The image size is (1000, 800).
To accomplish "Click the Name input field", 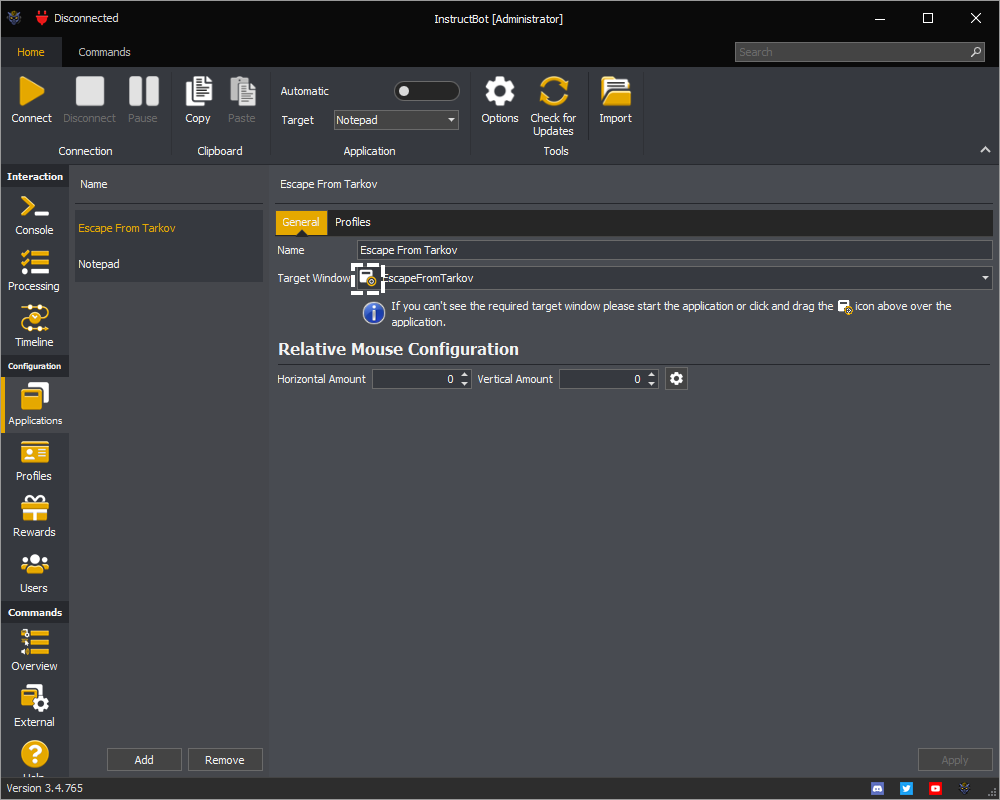I will (675, 250).
